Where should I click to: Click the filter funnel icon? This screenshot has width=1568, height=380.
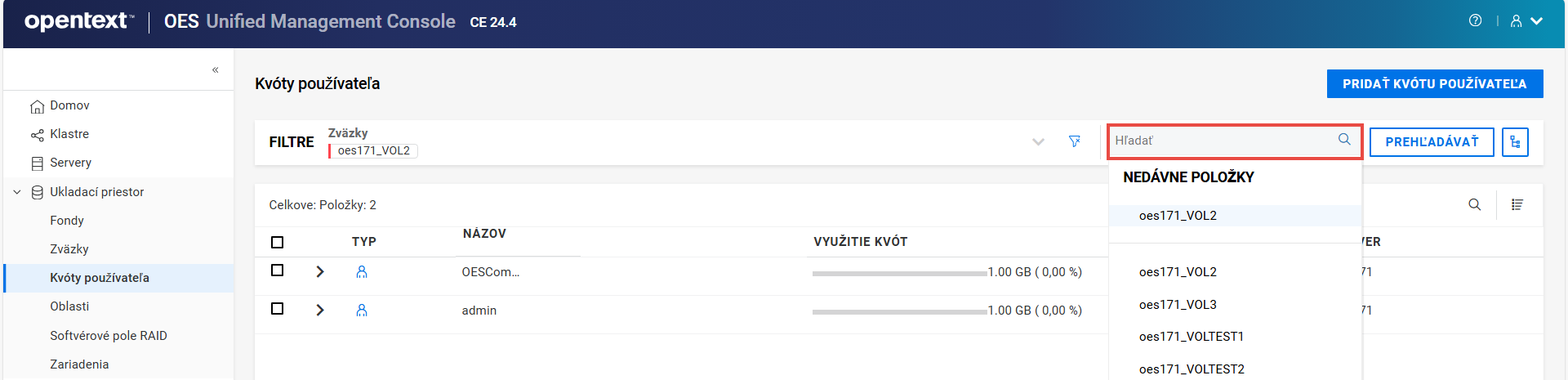(x=1075, y=141)
